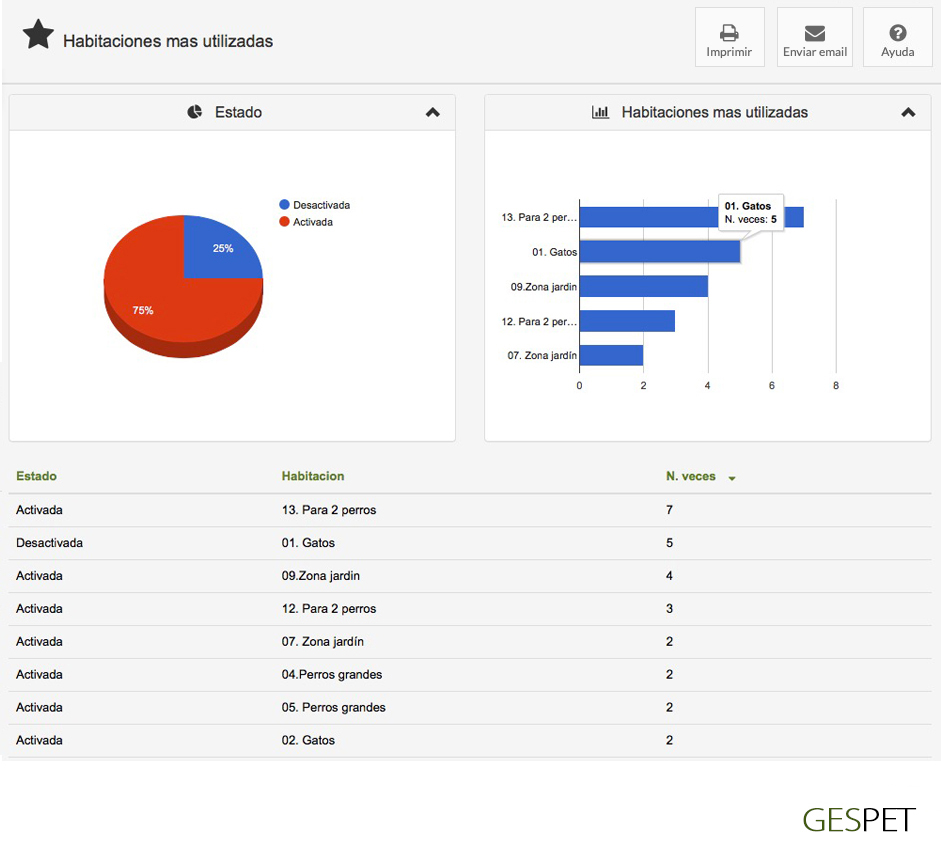Sort table by Estado column header

(36, 476)
